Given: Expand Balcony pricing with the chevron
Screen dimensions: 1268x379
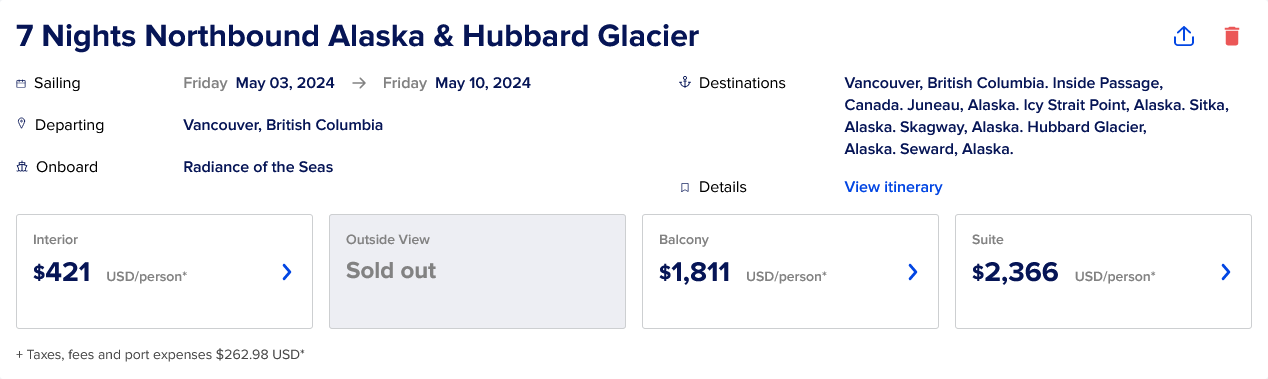Looking at the screenshot, I should [912, 272].
